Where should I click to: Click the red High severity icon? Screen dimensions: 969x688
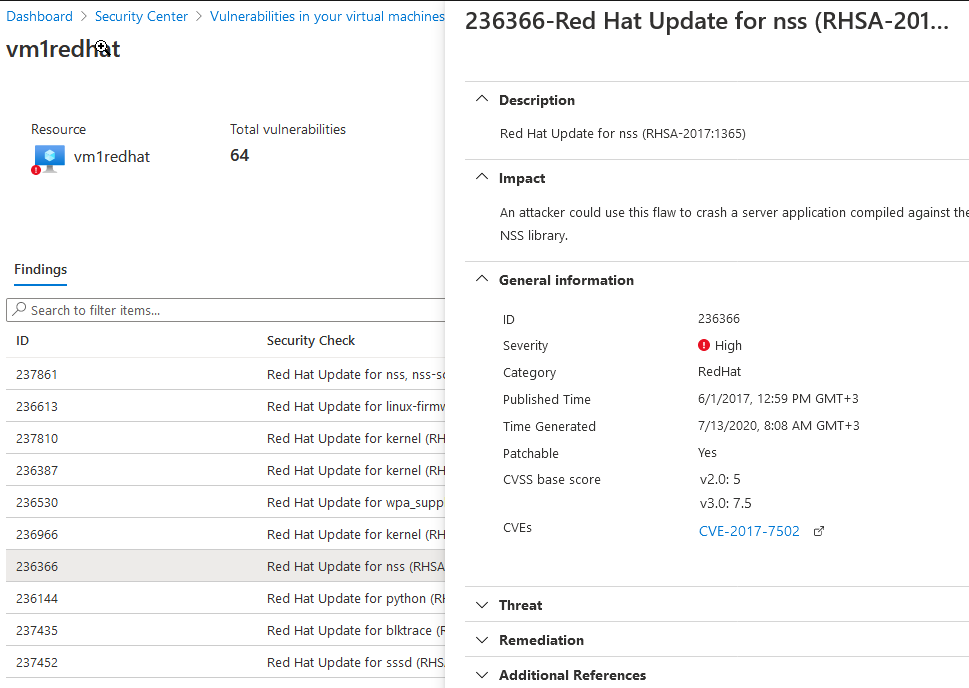coord(703,345)
